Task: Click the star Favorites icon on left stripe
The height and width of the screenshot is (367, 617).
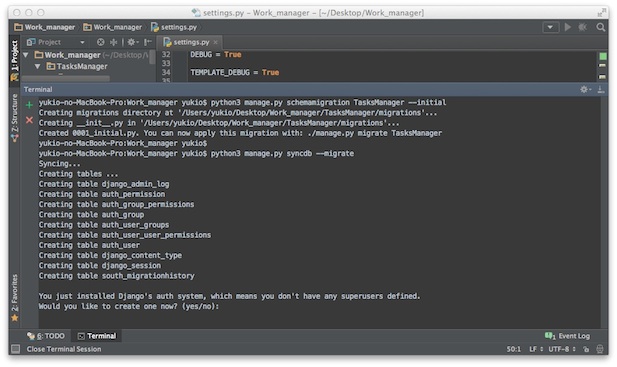Action: [x=15, y=318]
